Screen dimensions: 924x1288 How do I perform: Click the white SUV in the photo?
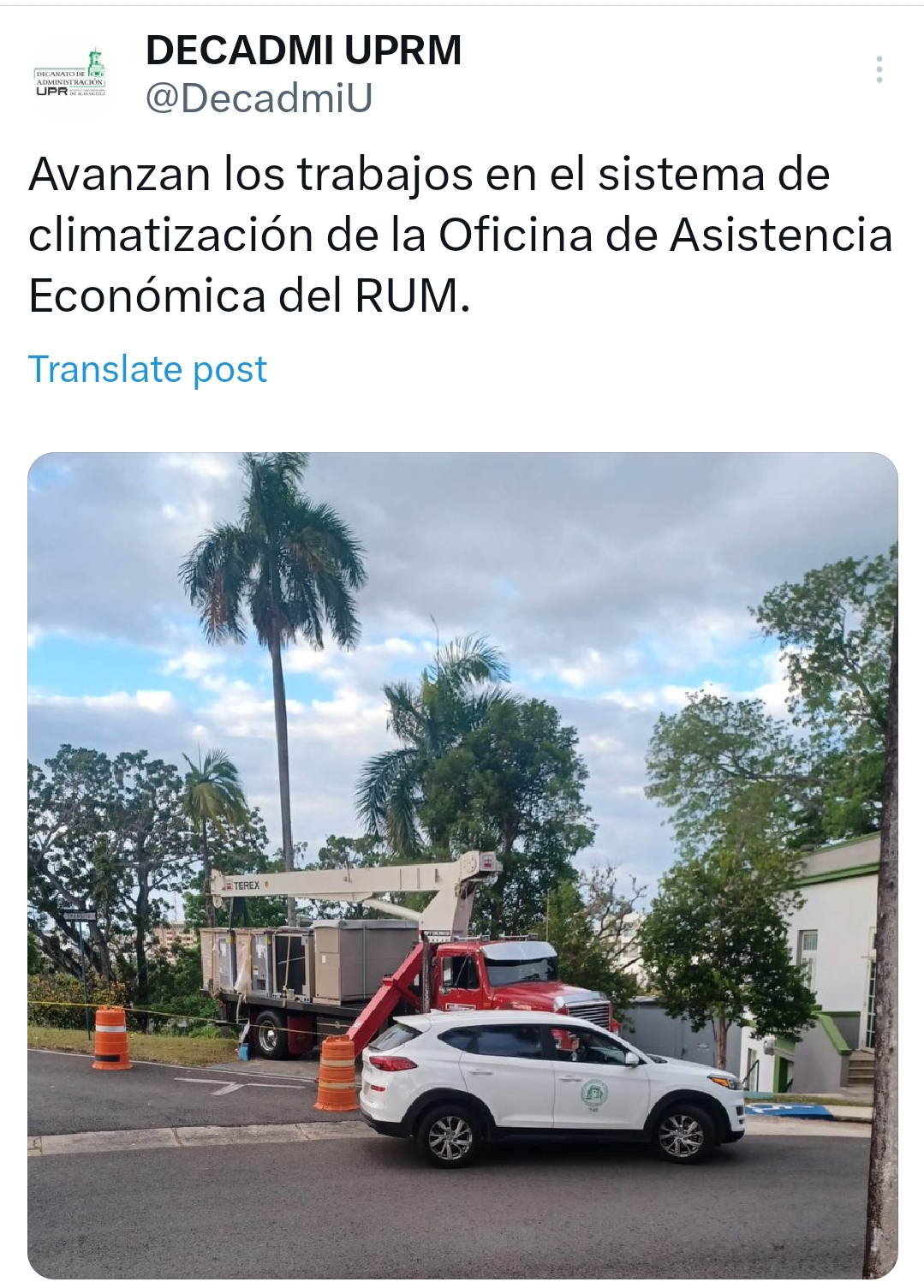click(x=551, y=1086)
